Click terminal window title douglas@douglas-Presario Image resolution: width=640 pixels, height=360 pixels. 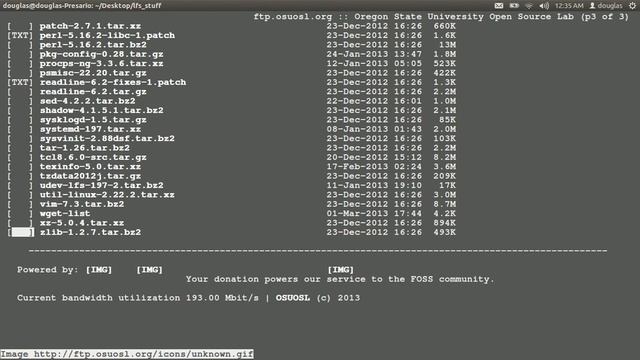click(82, 6)
